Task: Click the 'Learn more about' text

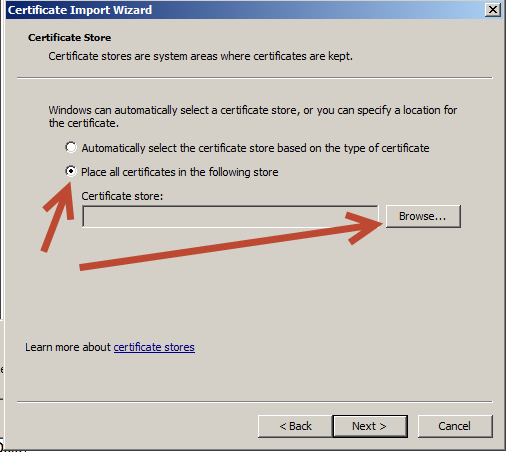Action: pyautogui.click(x=68, y=347)
